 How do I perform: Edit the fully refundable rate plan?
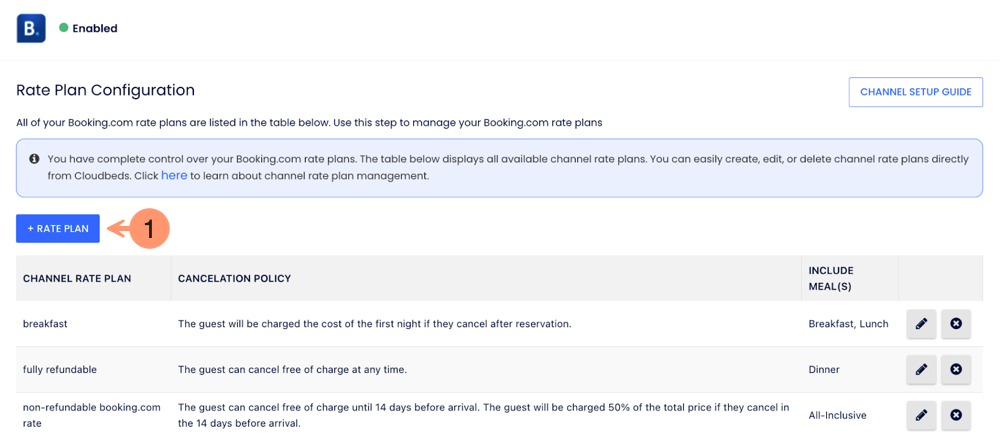coord(921,370)
